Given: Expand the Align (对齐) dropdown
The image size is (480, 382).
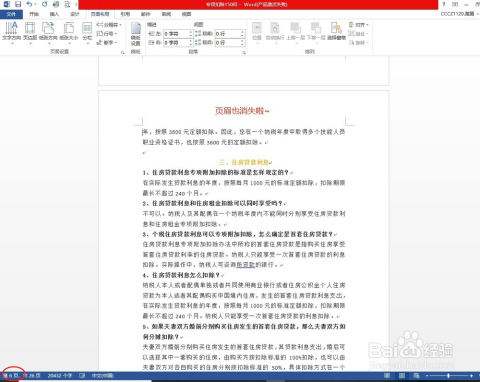Looking at the screenshot, I should [359, 25].
